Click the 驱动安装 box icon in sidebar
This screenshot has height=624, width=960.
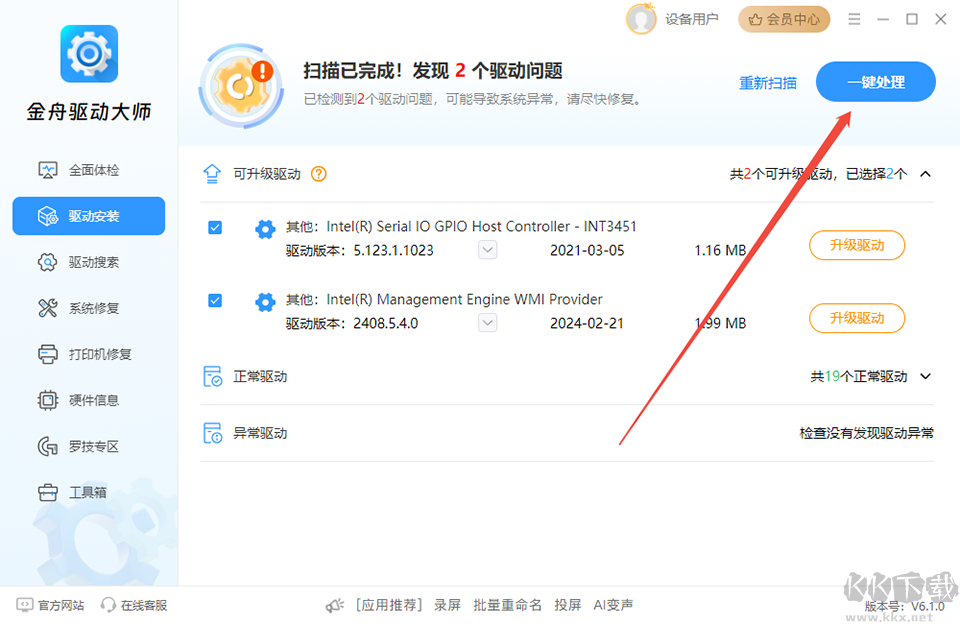point(48,216)
